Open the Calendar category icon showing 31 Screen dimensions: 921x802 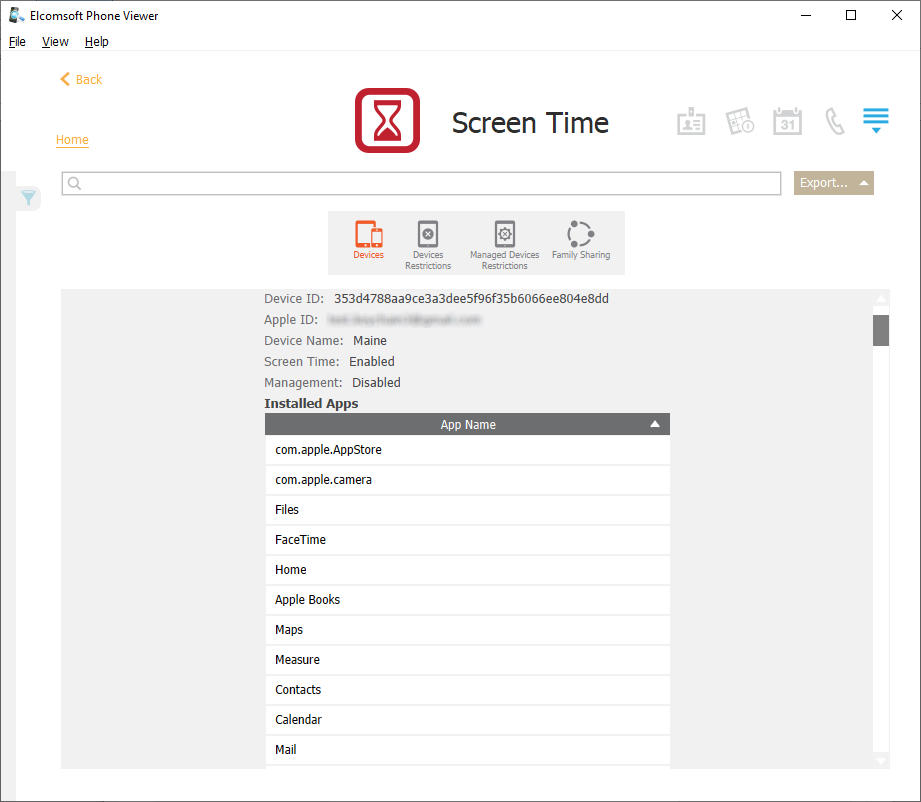point(787,122)
